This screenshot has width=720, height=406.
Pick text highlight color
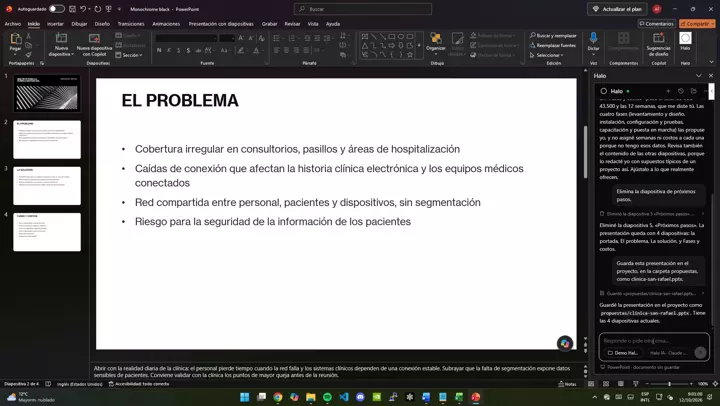(x=241, y=50)
